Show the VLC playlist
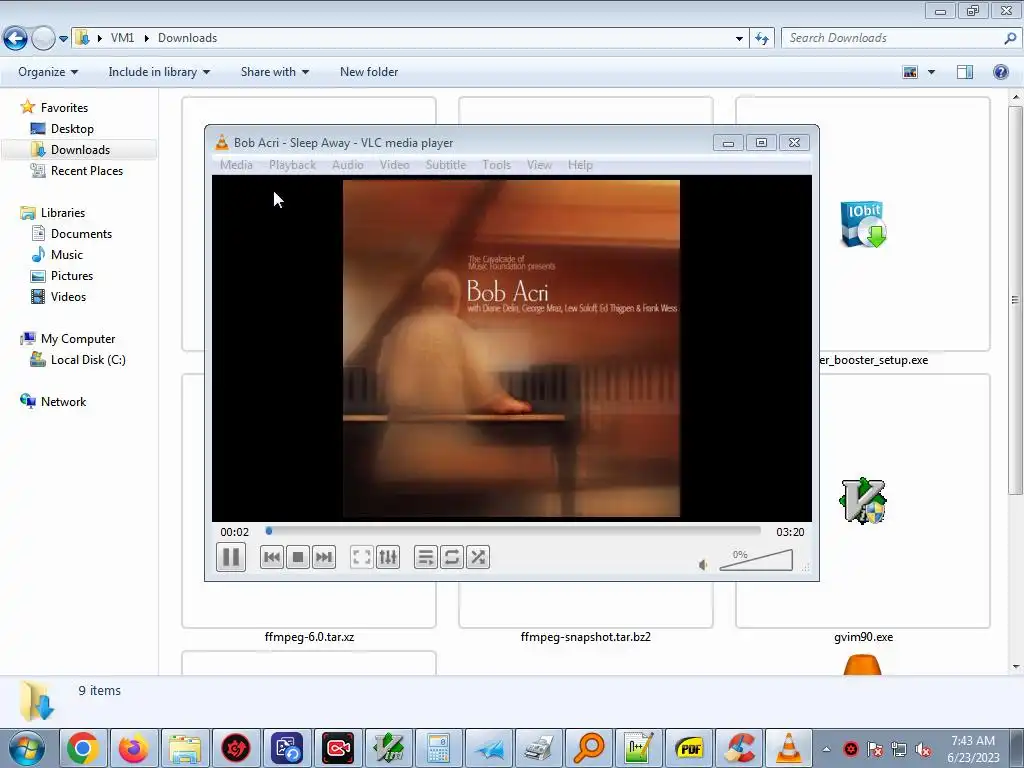 click(425, 557)
